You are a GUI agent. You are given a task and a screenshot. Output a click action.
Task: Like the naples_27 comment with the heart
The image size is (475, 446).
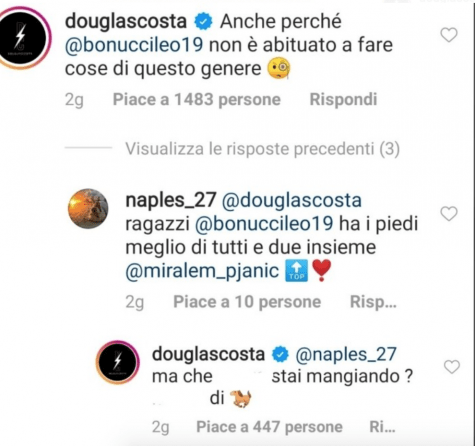coord(449,214)
